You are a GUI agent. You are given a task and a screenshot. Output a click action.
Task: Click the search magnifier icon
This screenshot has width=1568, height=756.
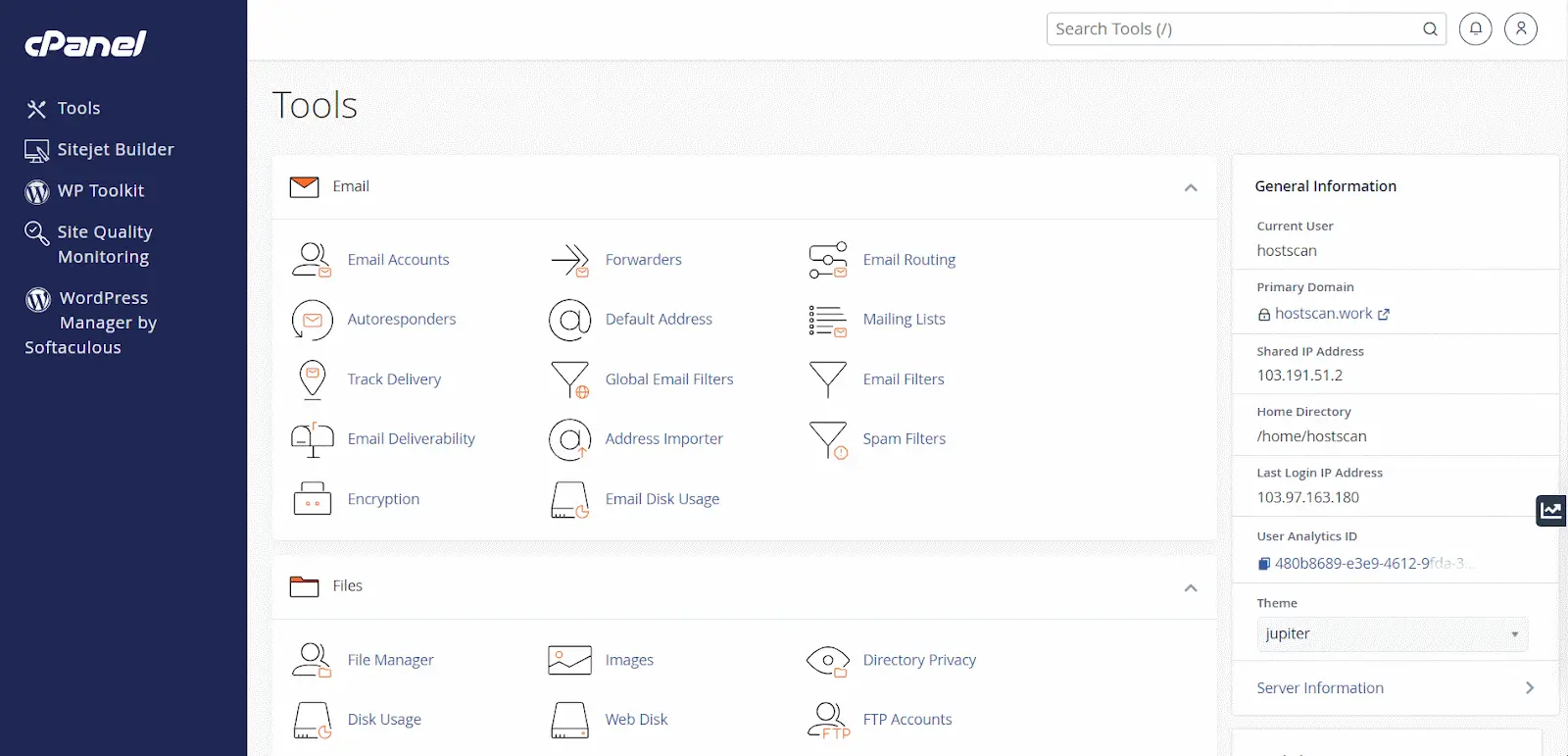[1430, 28]
